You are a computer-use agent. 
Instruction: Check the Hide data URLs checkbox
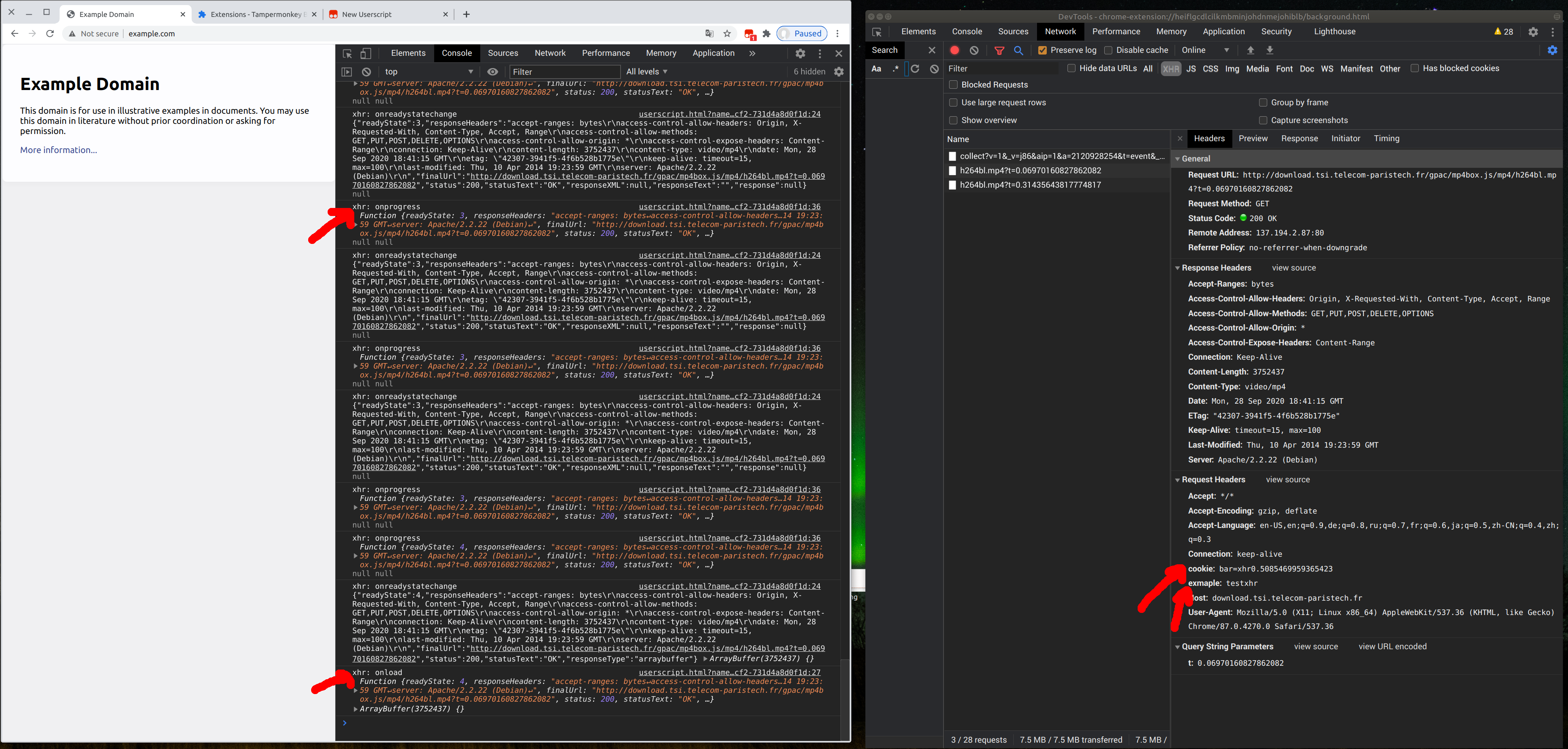point(1071,68)
